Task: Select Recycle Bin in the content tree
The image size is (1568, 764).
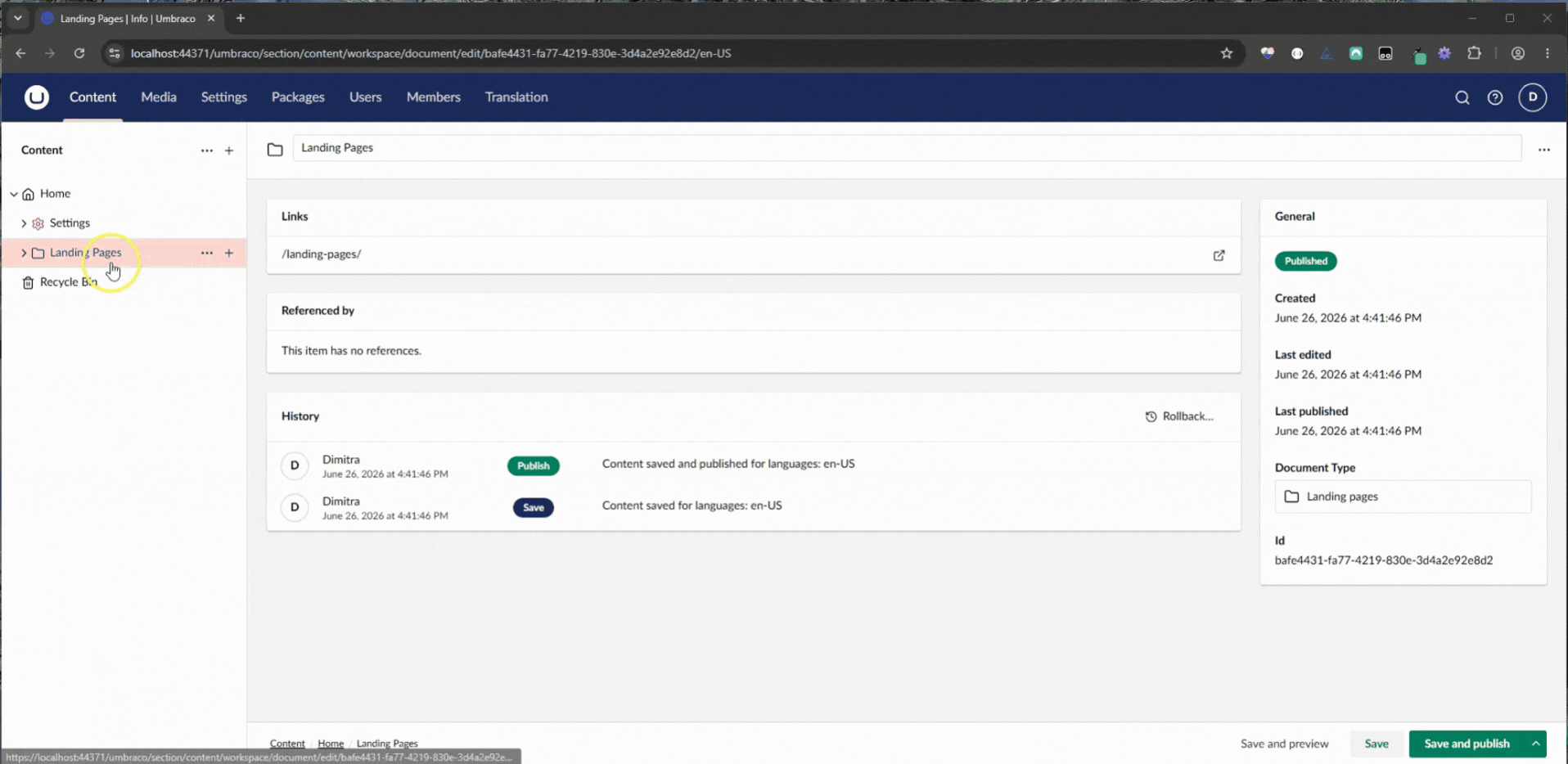Action: [x=68, y=282]
